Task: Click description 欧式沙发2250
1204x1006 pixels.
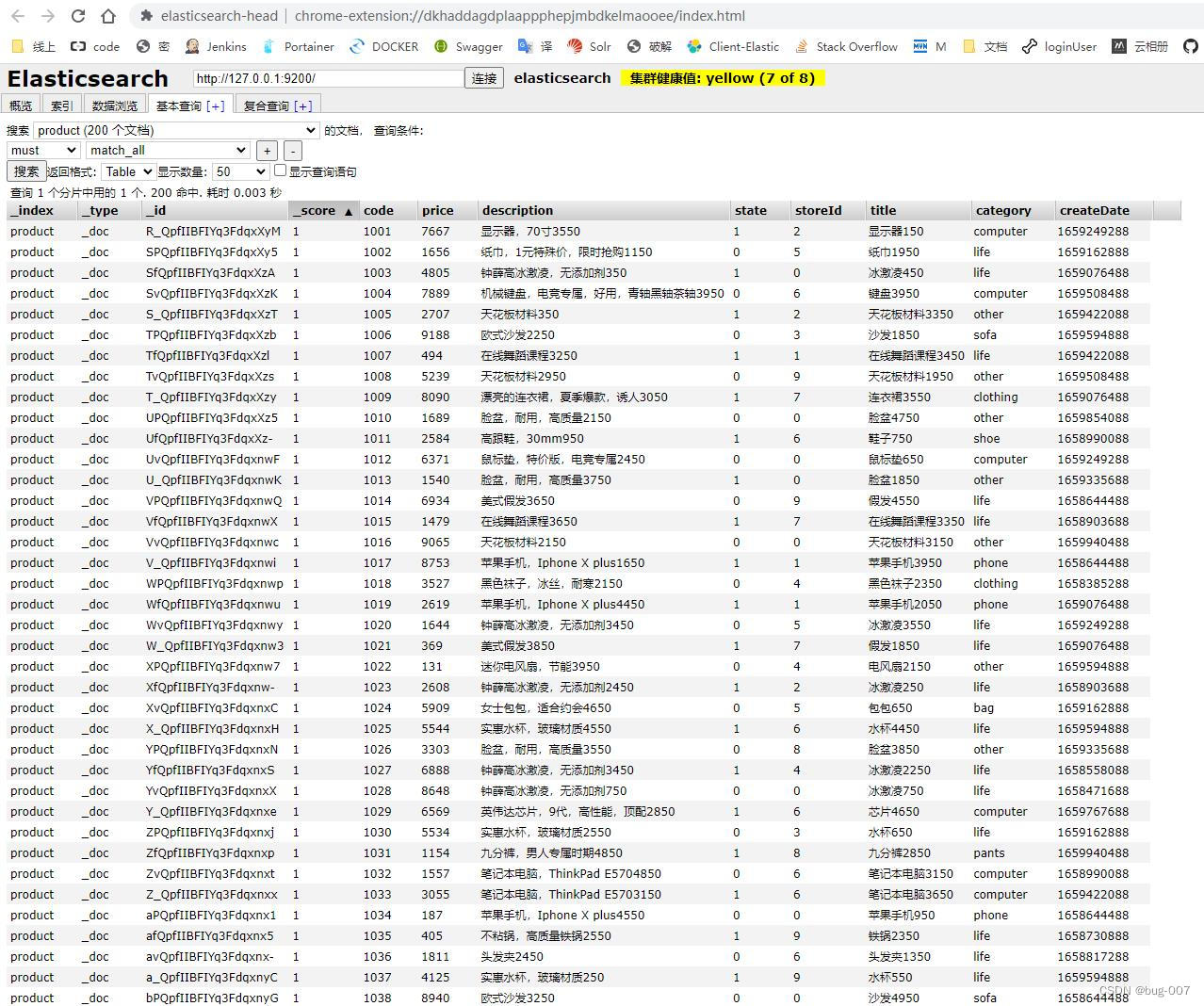Action: click(x=517, y=334)
